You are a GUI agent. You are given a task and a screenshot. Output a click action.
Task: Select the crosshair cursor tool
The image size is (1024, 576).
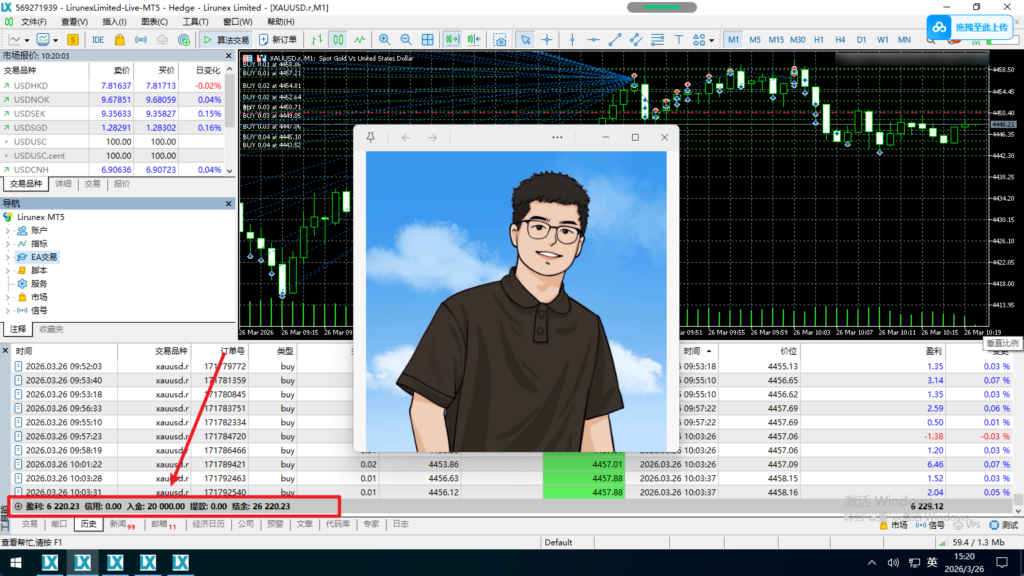[x=547, y=40]
